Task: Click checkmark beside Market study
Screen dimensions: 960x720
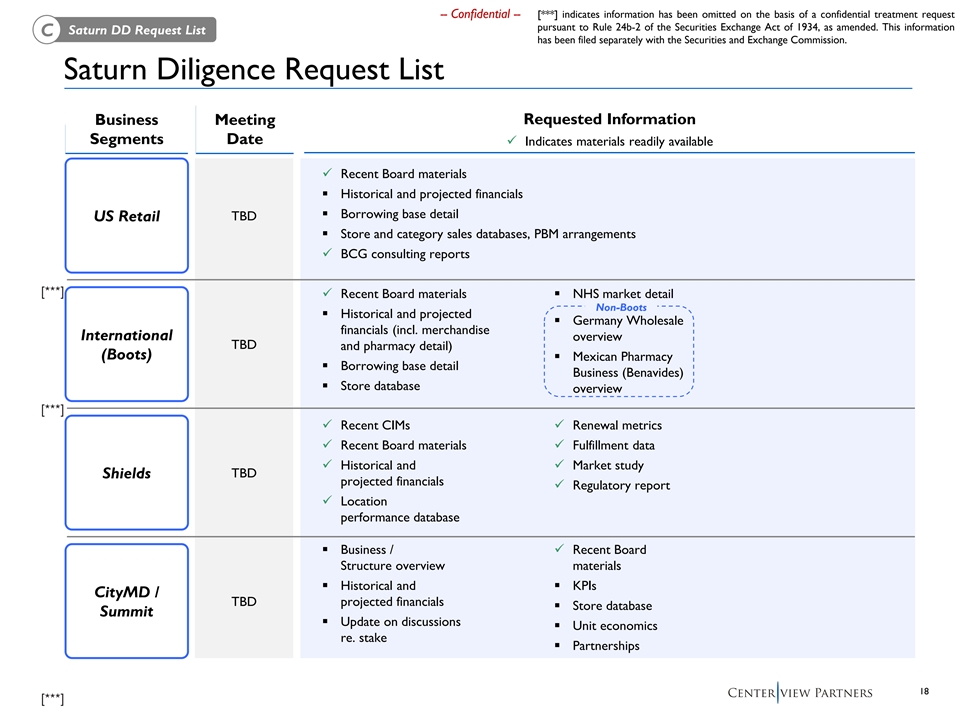Action: pos(560,464)
